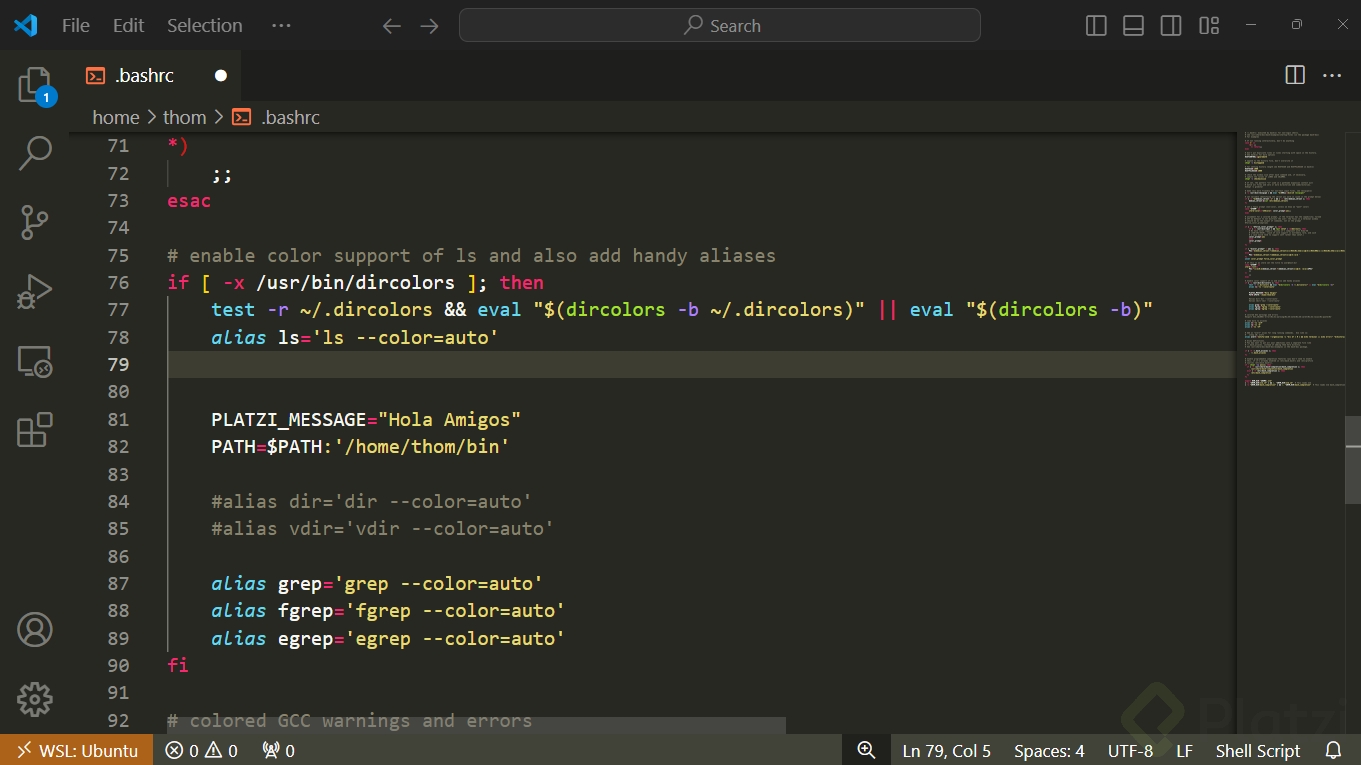1361x765 pixels.
Task: Open Problems via errors and warnings count
Action: click(201, 750)
